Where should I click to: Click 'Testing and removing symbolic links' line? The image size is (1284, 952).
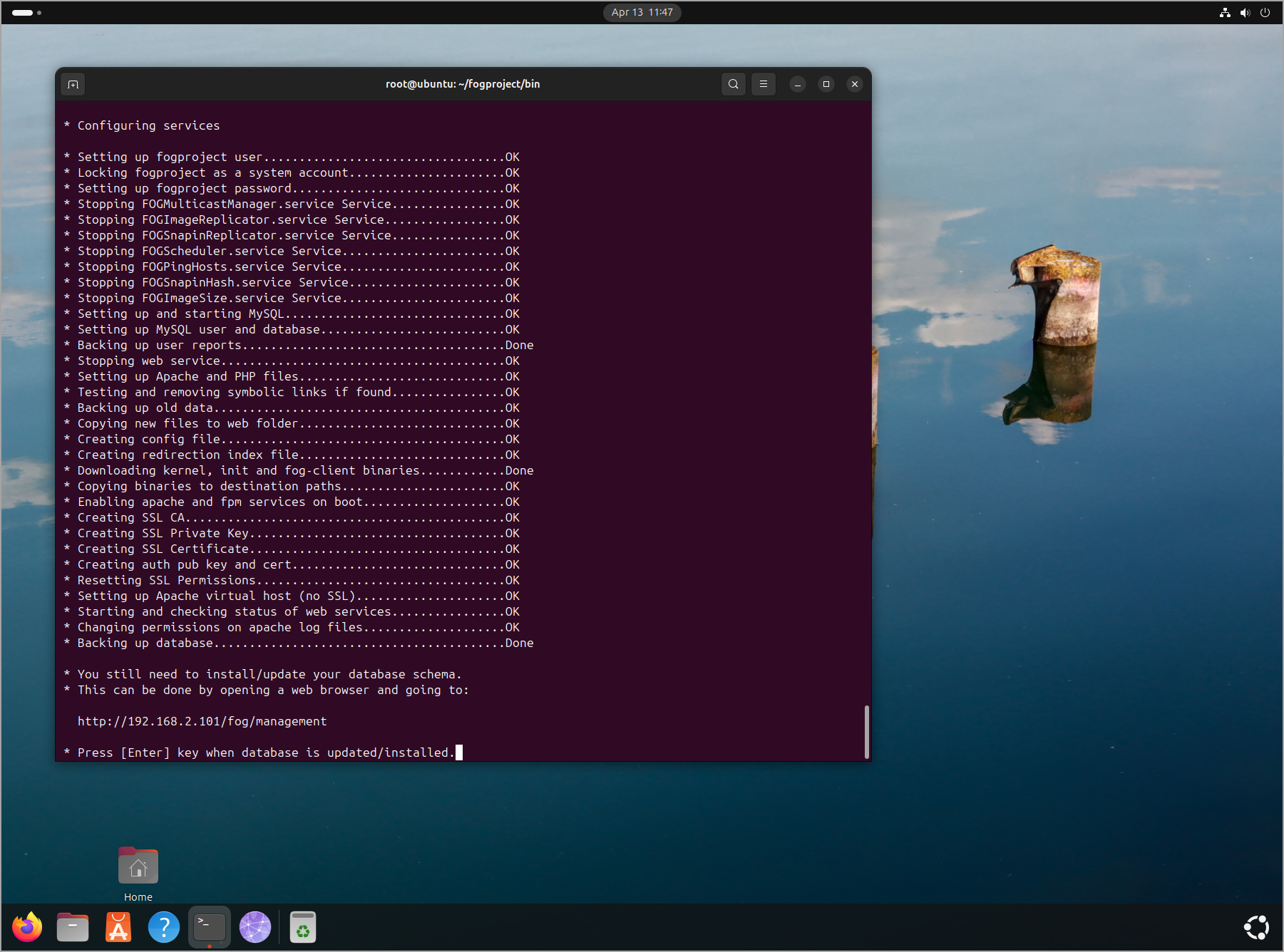292,392
